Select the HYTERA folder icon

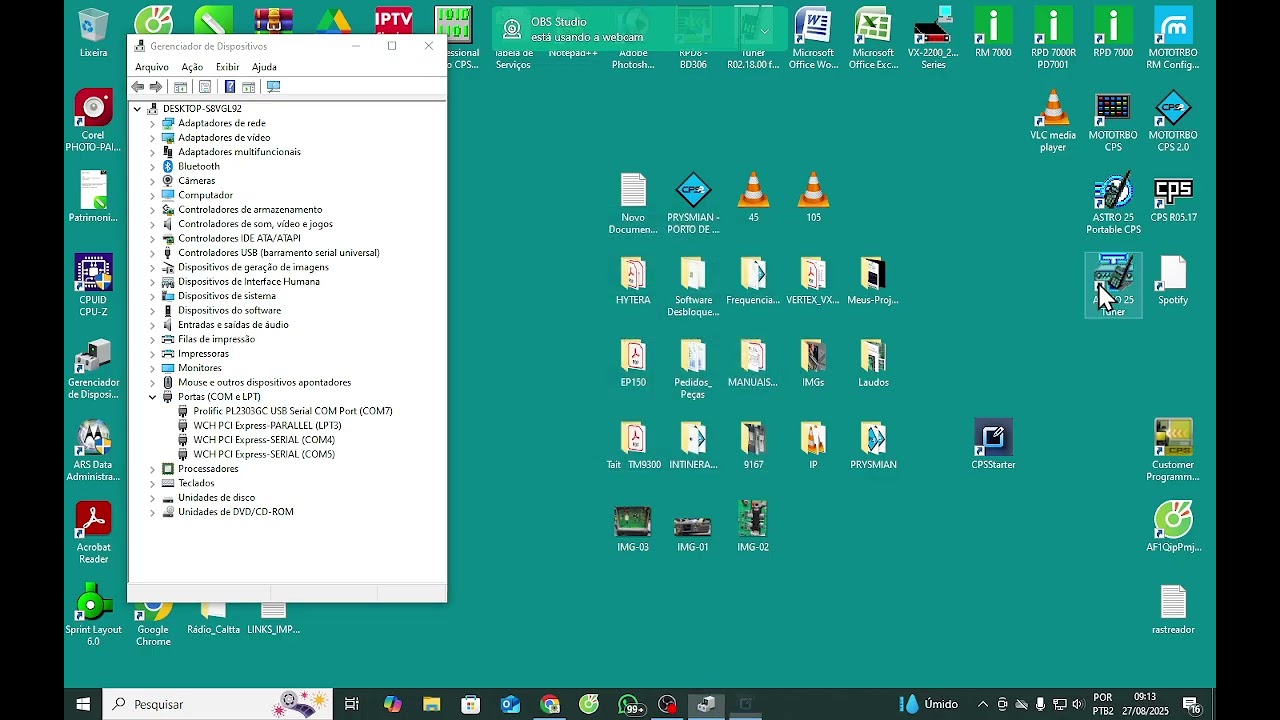pyautogui.click(x=633, y=280)
